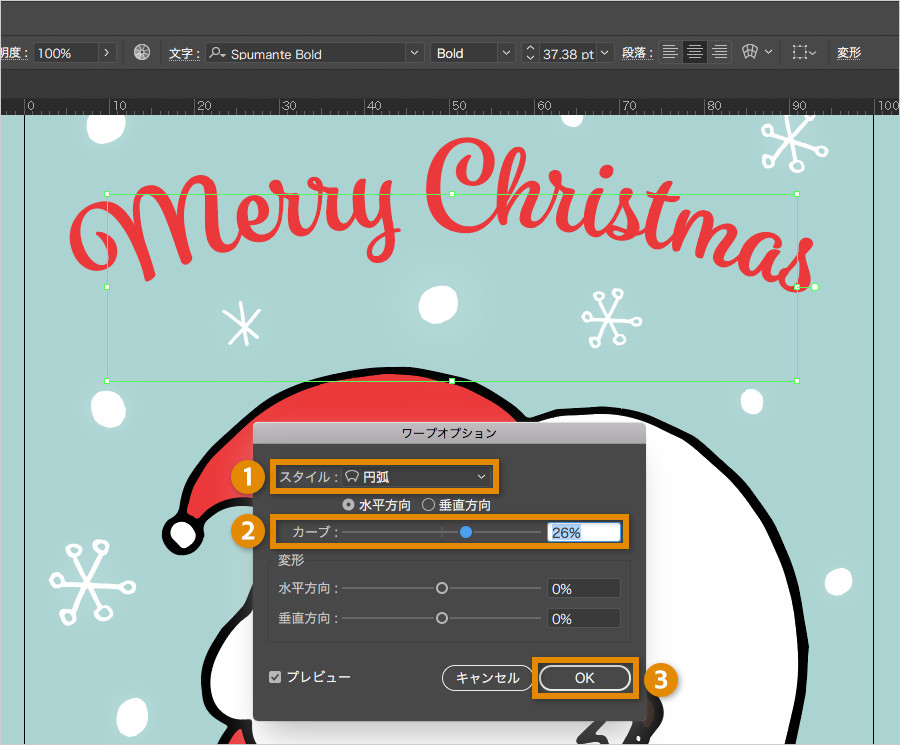Click the 水平方向 distortion slider handle
The width and height of the screenshot is (900, 746).
point(441,588)
